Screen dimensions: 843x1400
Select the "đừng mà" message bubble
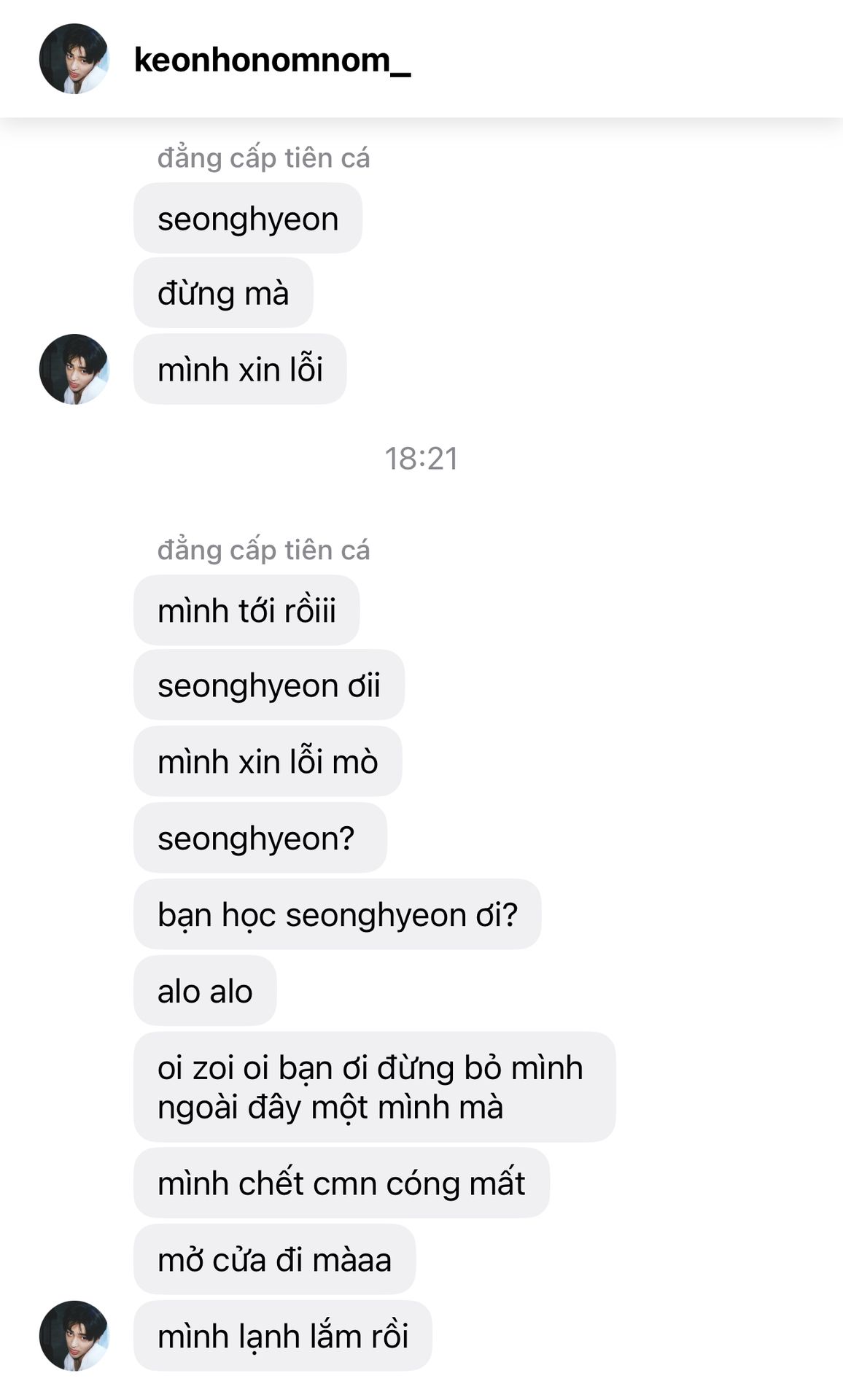(x=223, y=293)
